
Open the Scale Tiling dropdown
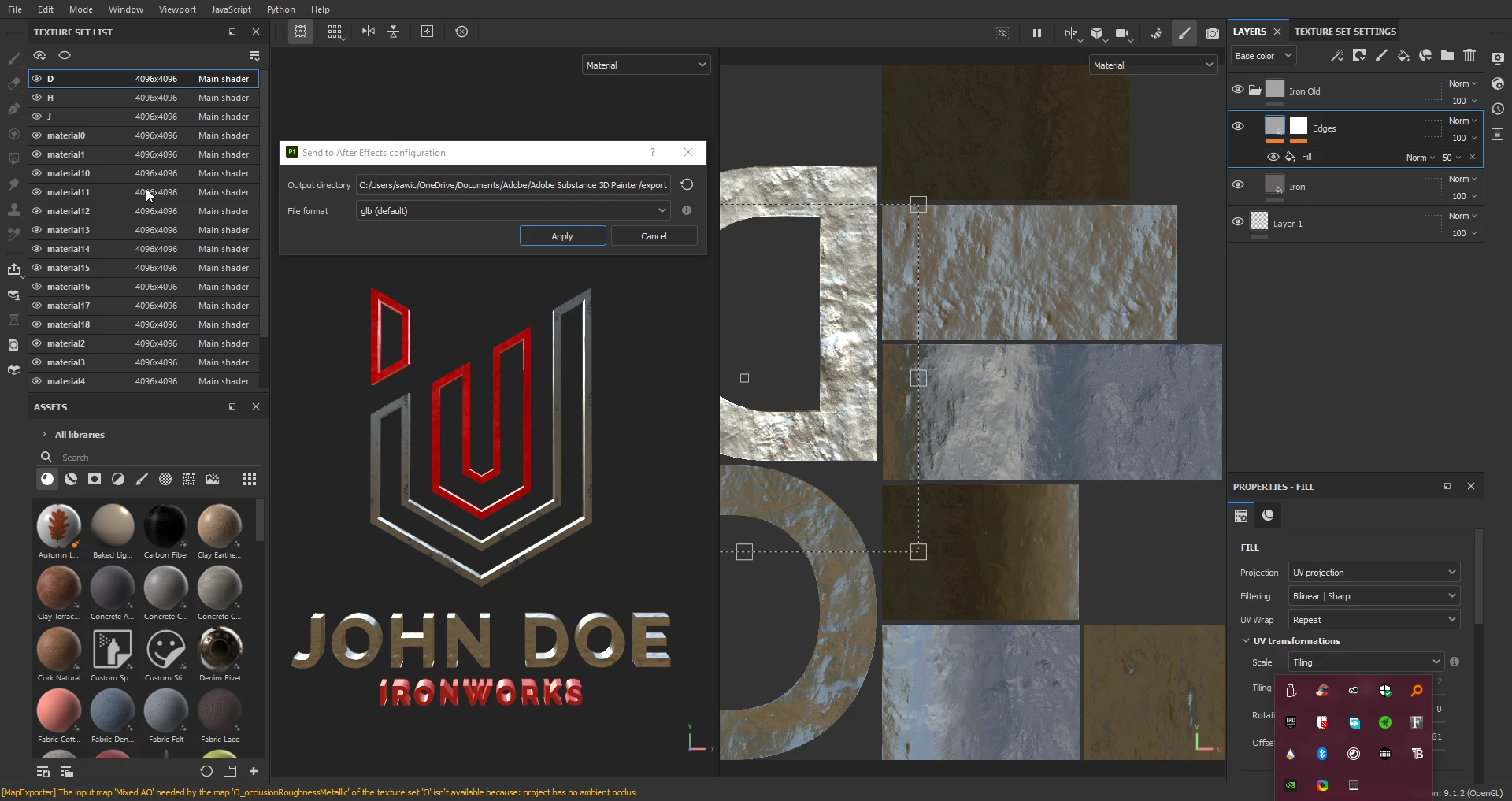(1366, 662)
